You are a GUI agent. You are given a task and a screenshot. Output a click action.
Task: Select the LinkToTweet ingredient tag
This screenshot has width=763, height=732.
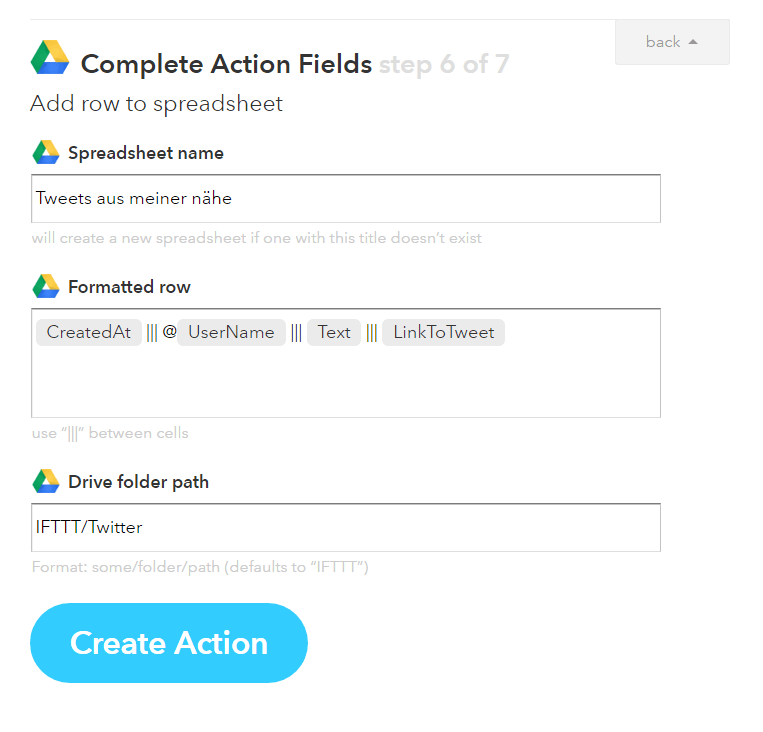click(x=443, y=332)
